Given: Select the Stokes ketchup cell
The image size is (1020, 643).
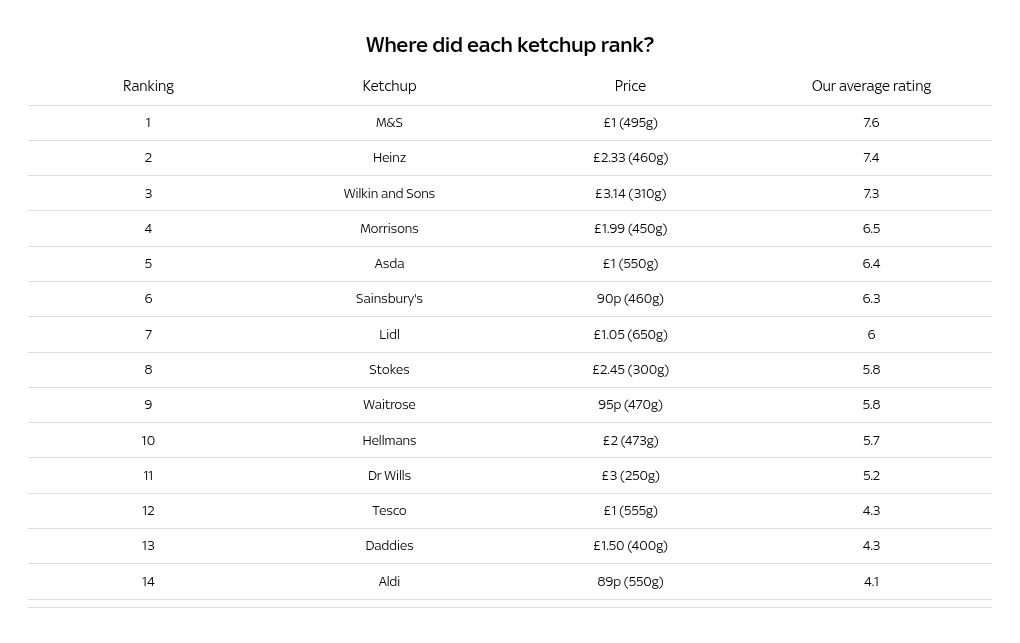Looking at the screenshot, I should click(x=389, y=370).
